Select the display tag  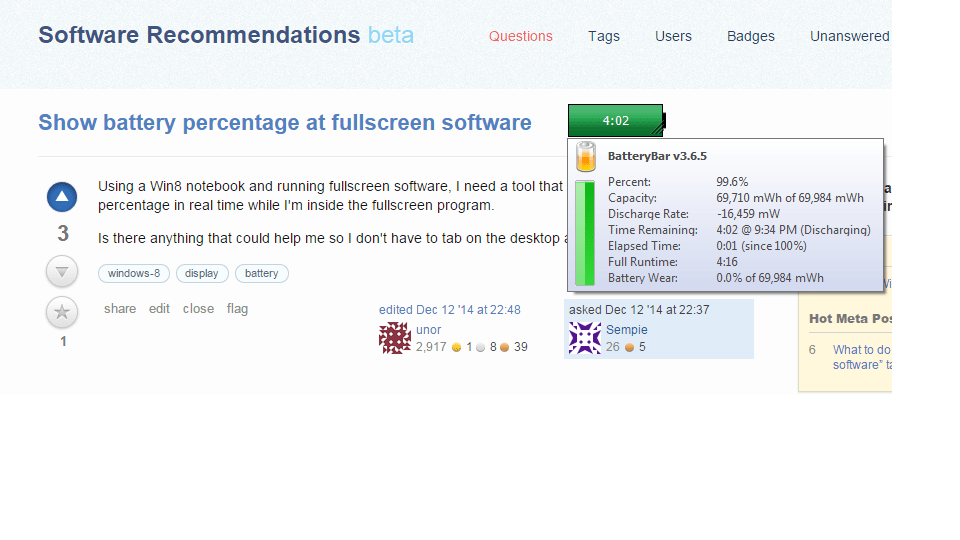(x=202, y=273)
